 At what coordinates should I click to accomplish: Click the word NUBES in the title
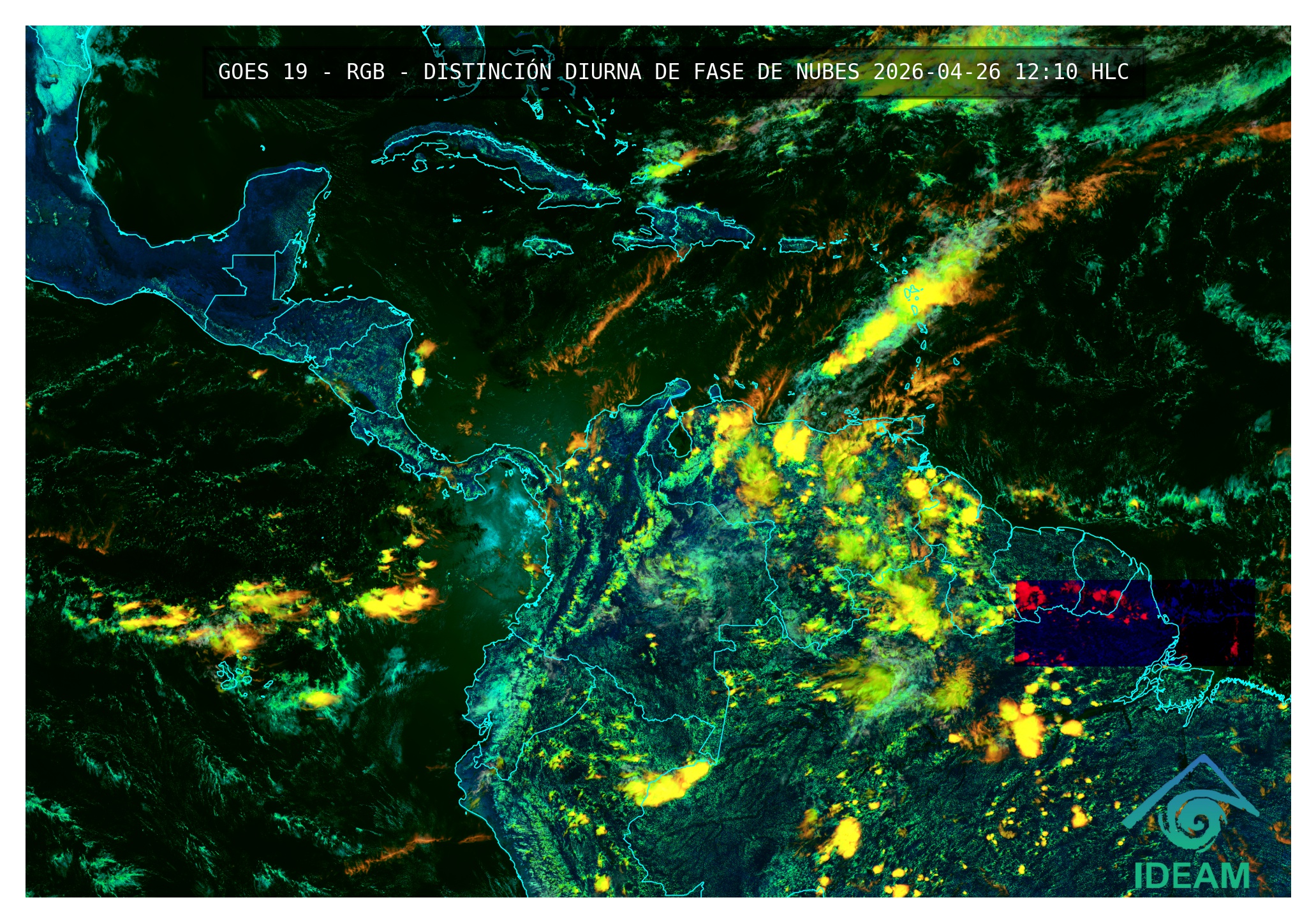click(827, 72)
